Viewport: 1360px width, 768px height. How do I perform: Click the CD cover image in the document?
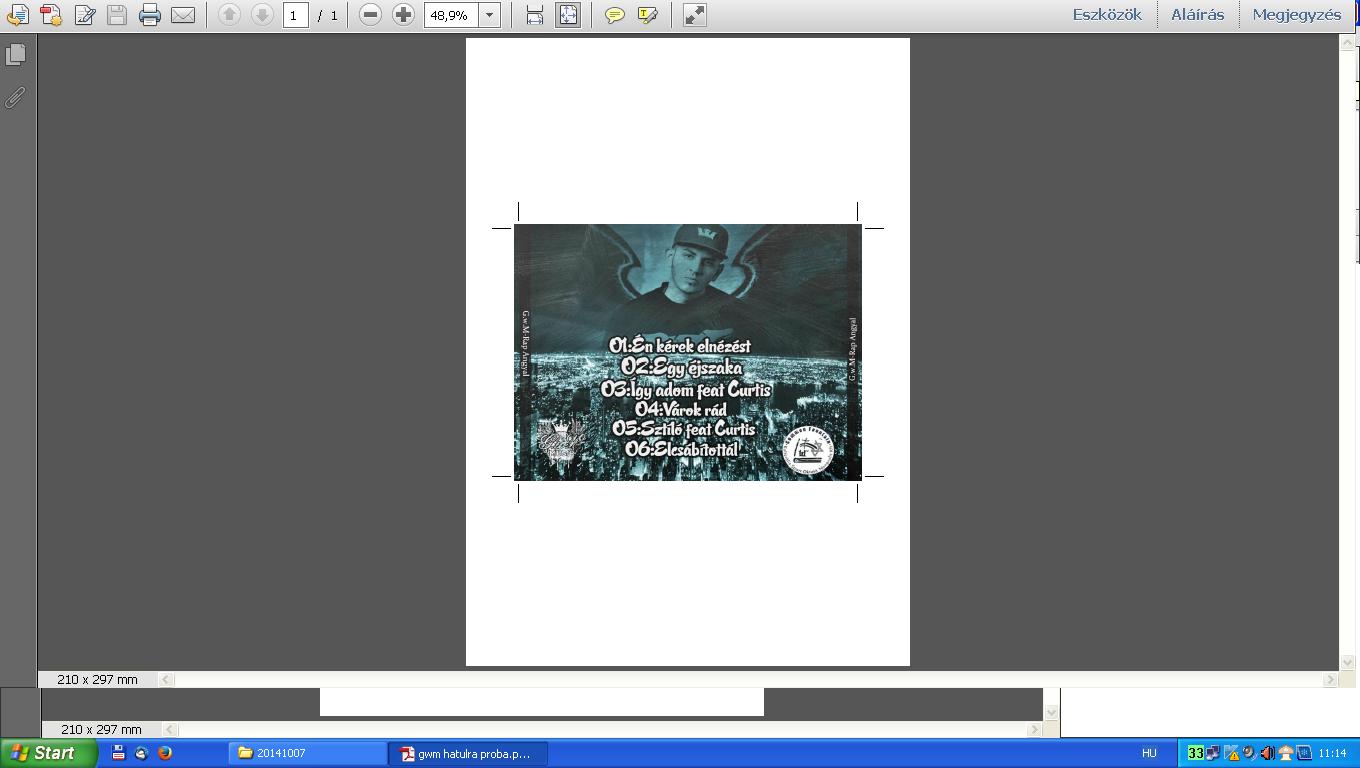tap(688, 352)
